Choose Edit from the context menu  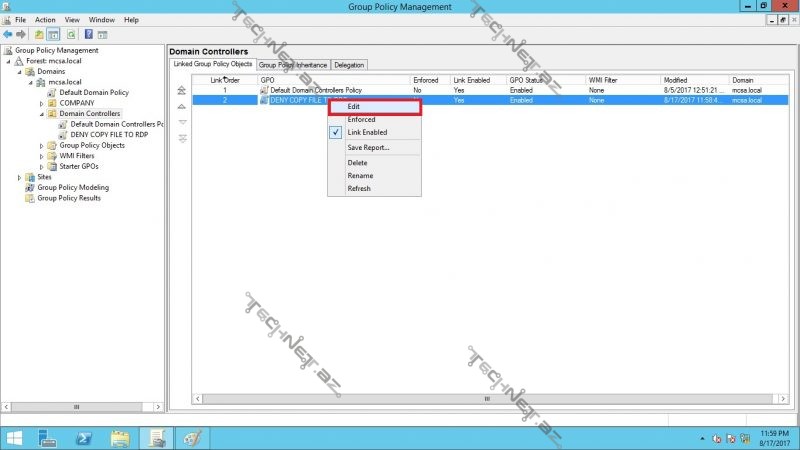pyautogui.click(x=354, y=107)
